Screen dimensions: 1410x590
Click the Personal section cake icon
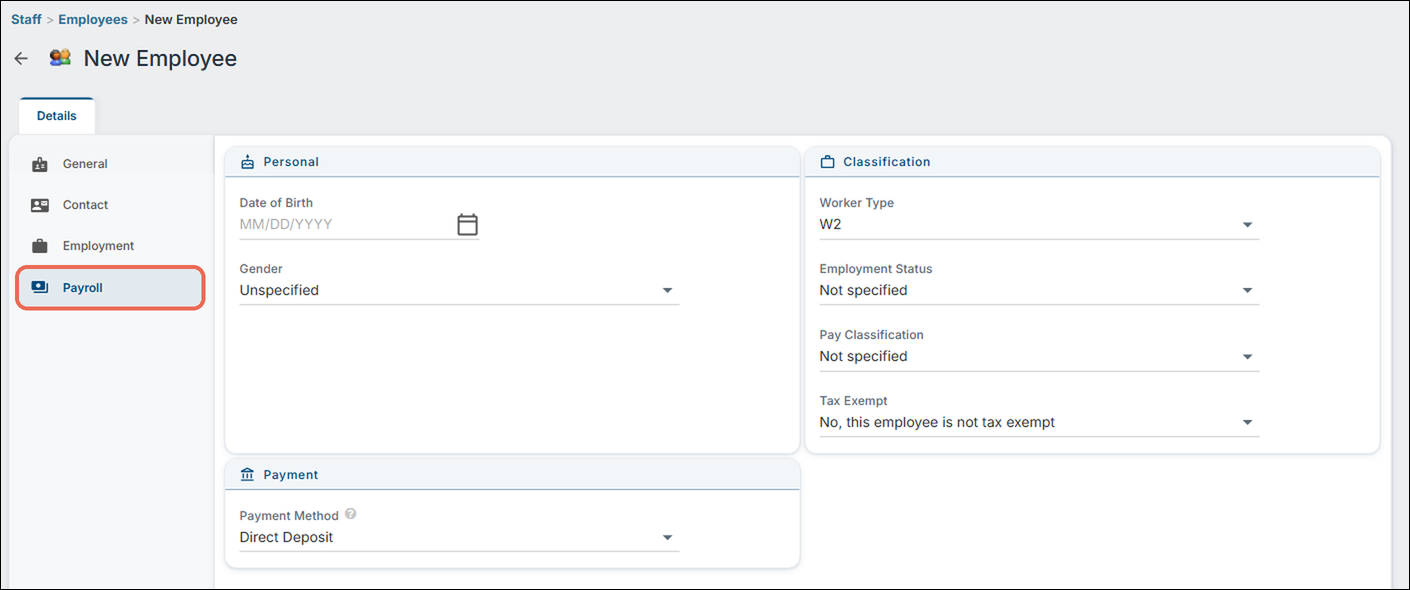click(248, 162)
